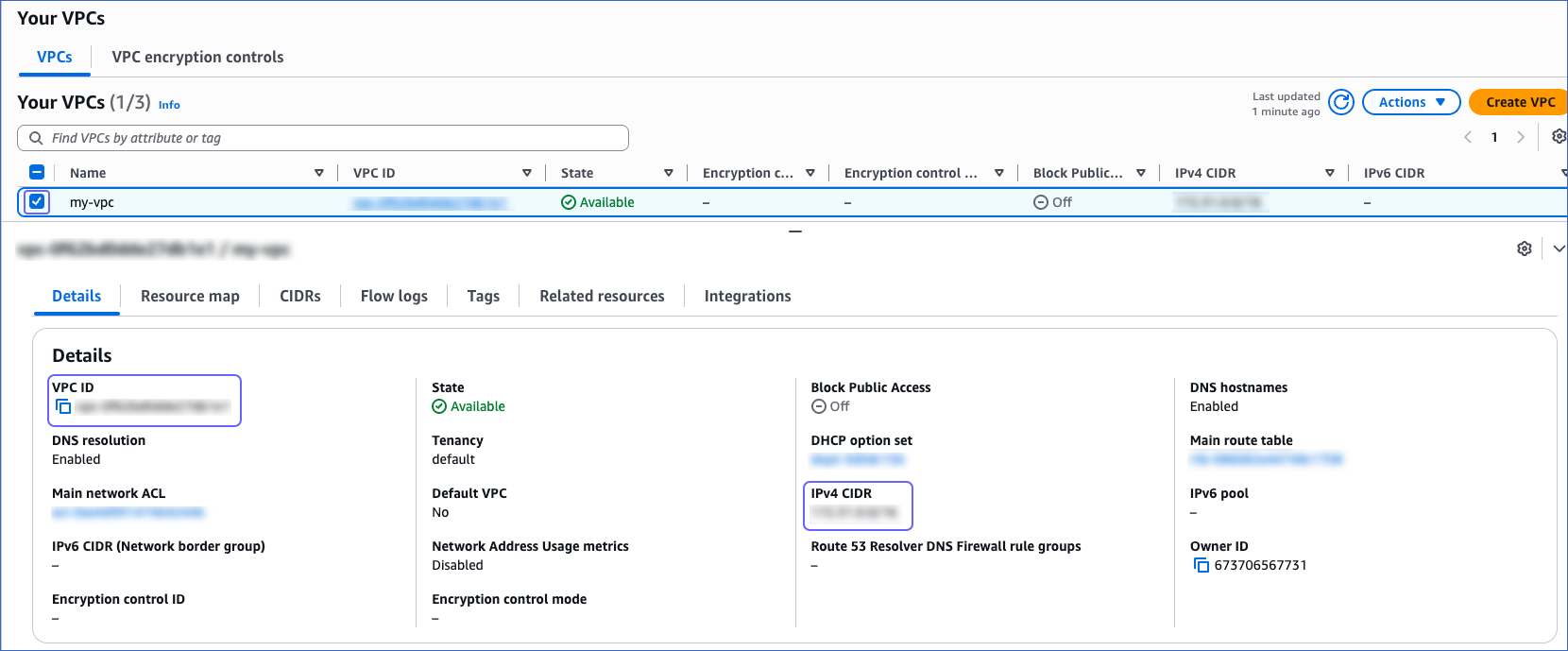The image size is (1568, 651).
Task: Sort by Encryption control ... column arrow
Action: pyautogui.click(x=999, y=173)
